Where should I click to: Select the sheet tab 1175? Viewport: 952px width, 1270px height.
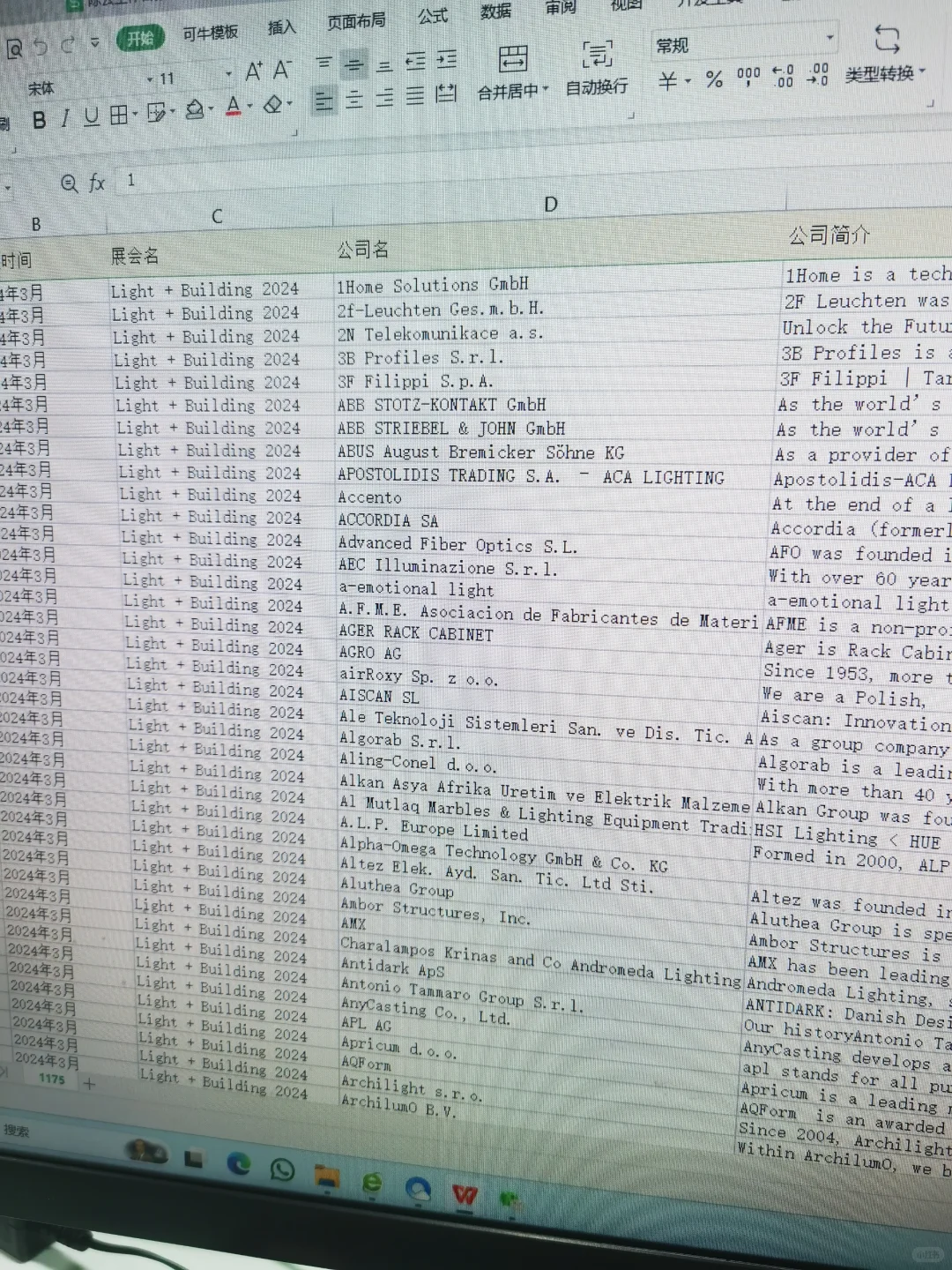pyautogui.click(x=52, y=1078)
